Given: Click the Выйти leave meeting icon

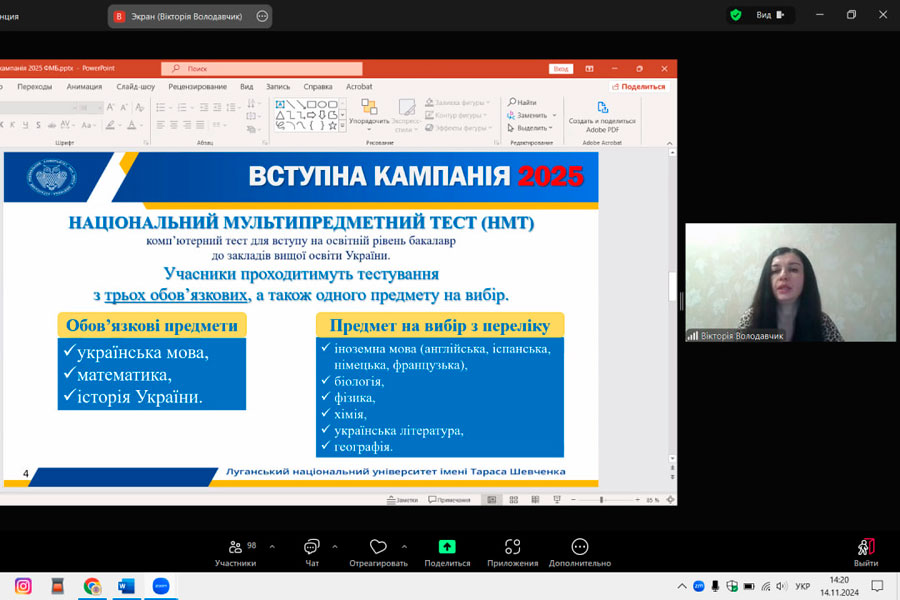Looking at the screenshot, I should pyautogui.click(x=865, y=547).
